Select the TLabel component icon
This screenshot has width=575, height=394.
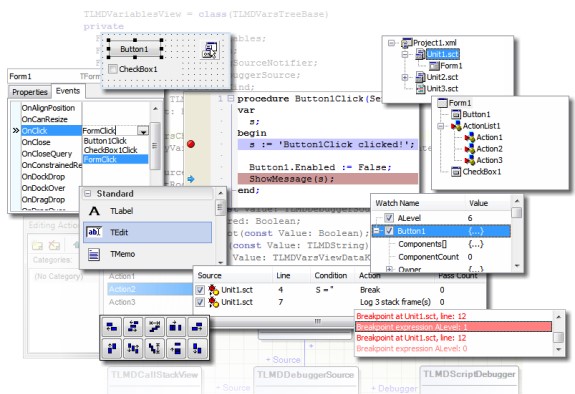94,211
